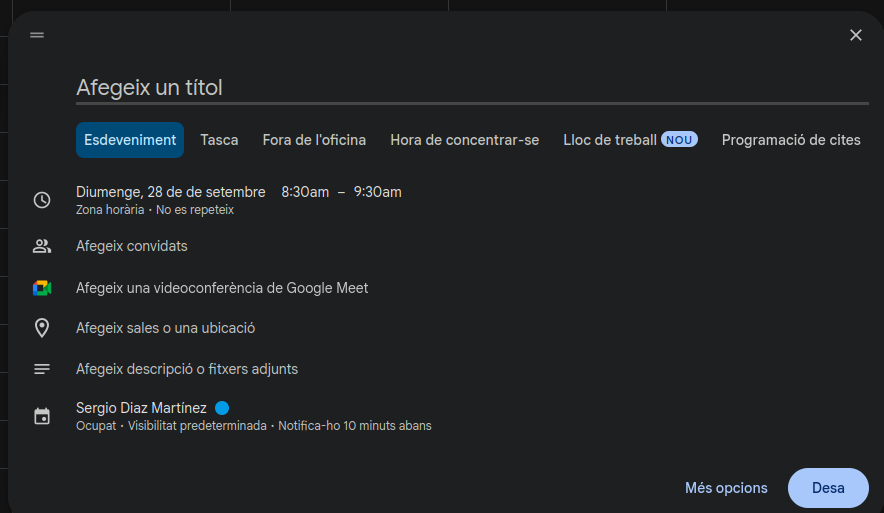
Task: Open date picker for Diumenge, 28 de setembre
Action: [x=171, y=192]
